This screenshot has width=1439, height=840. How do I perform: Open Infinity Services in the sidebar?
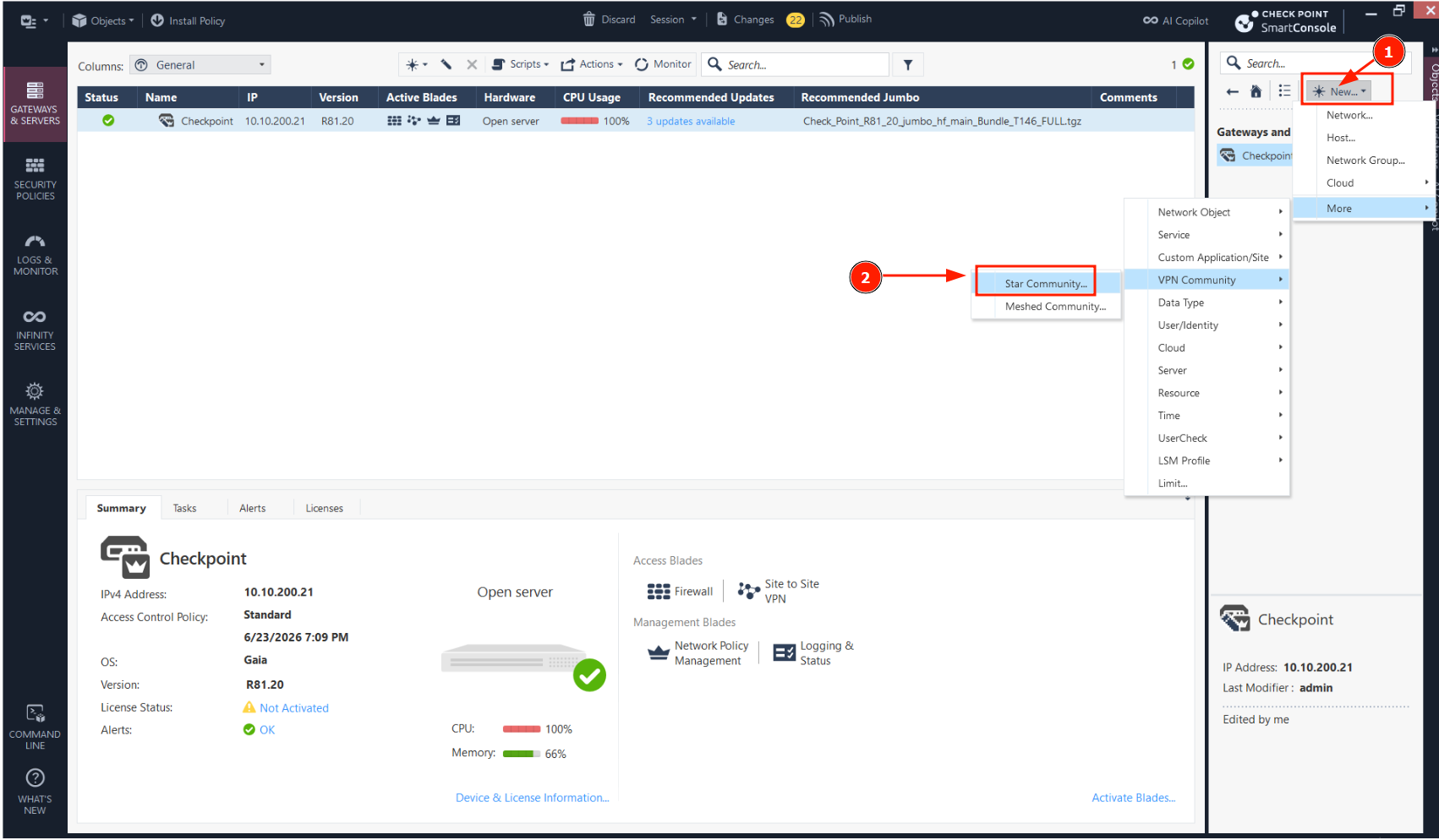(35, 330)
